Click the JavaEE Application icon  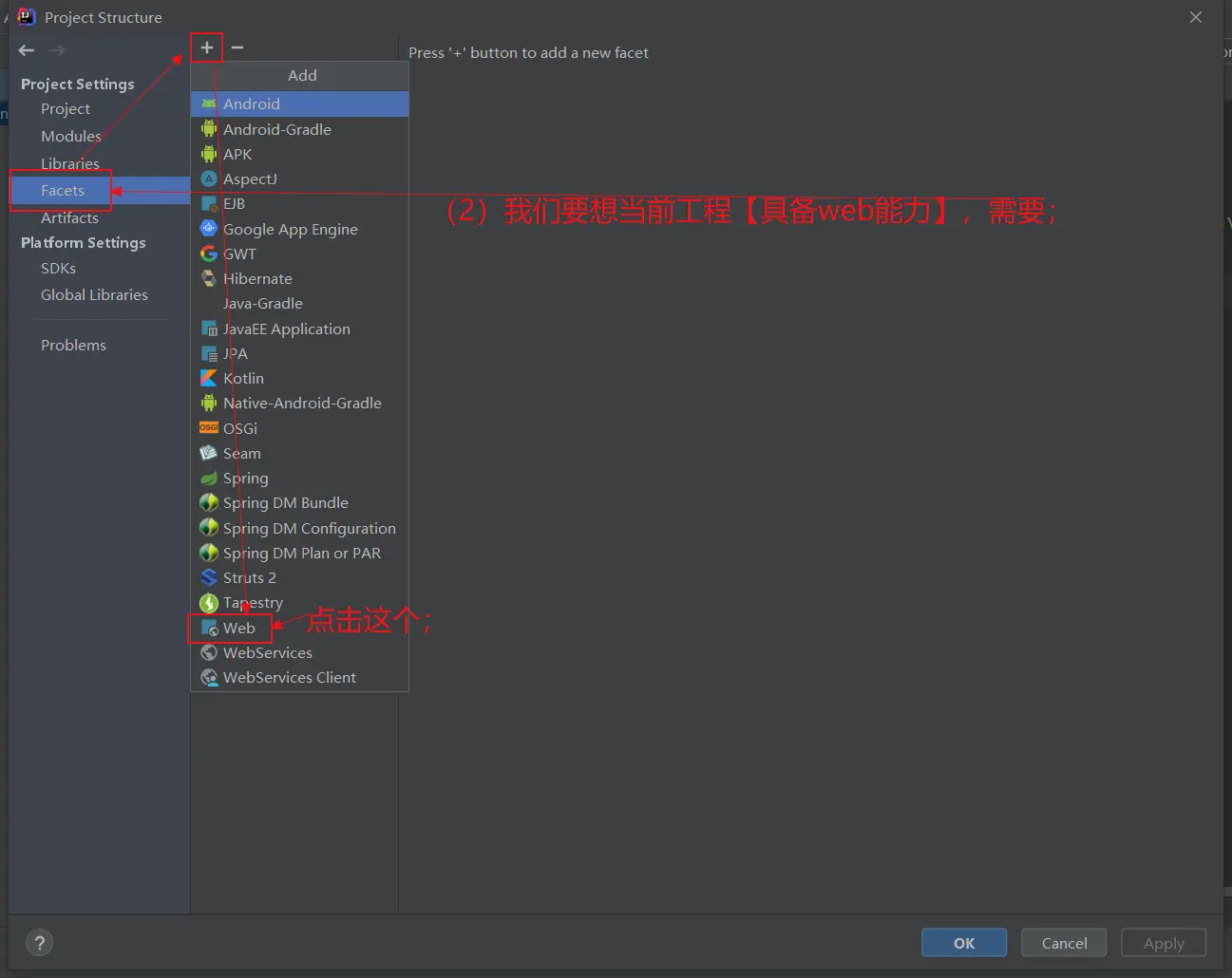209,329
